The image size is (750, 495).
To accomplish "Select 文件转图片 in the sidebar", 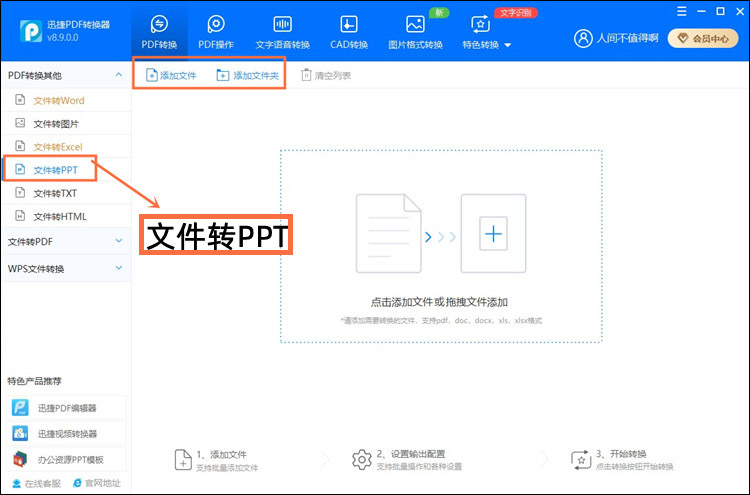I will 66,123.
